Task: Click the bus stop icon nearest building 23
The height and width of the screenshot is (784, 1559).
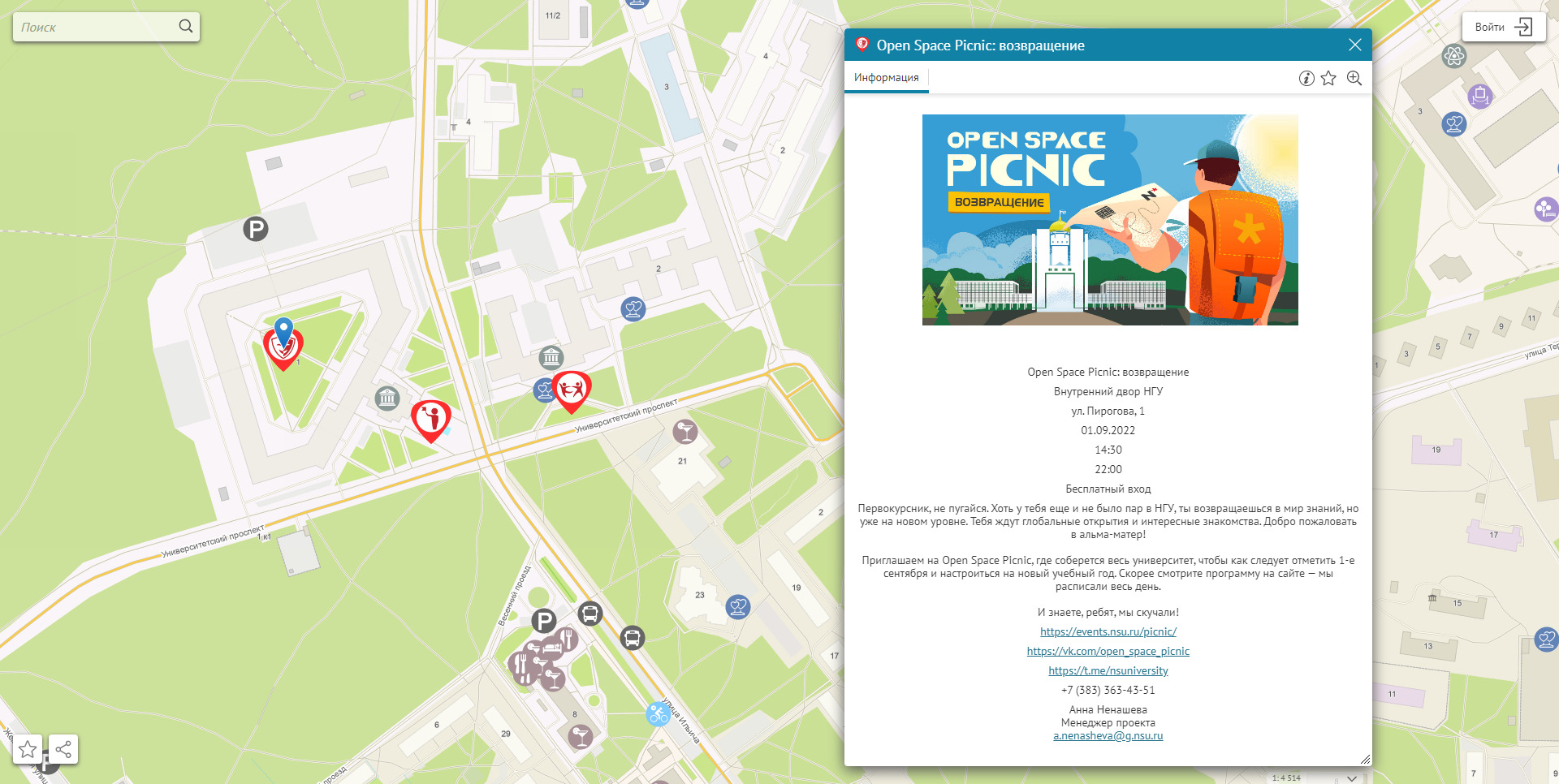Action: pos(633,638)
